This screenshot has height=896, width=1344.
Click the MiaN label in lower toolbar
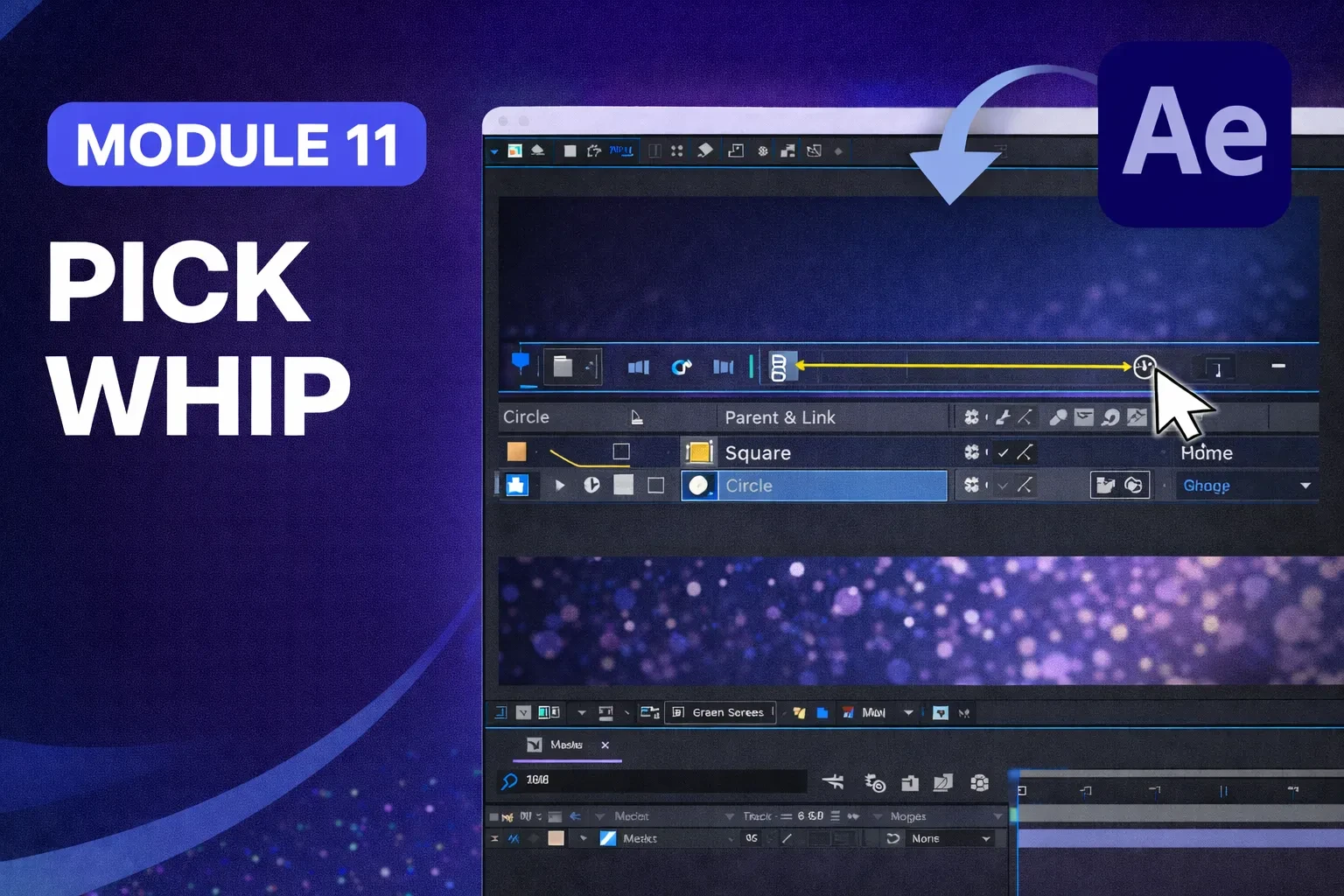click(x=873, y=713)
